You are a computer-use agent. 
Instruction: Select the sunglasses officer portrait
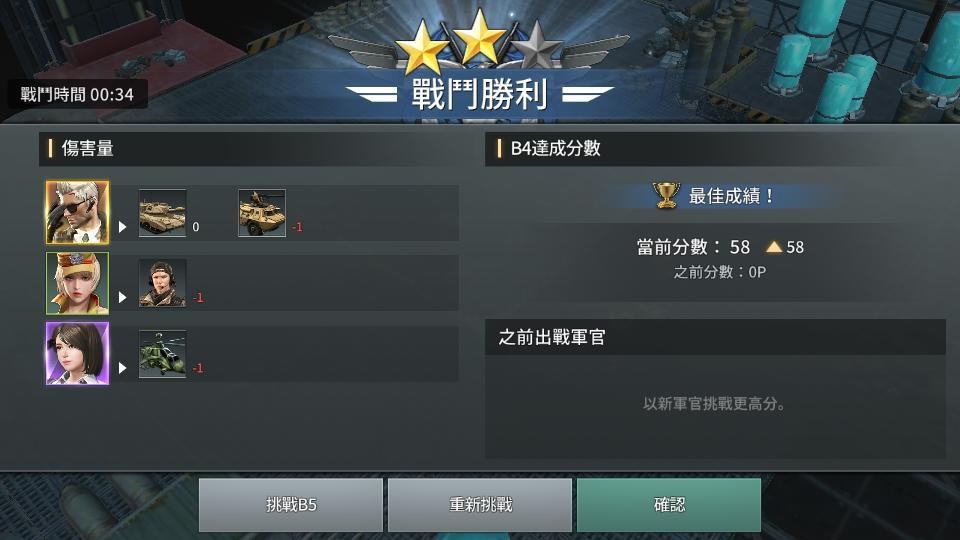click(77, 212)
